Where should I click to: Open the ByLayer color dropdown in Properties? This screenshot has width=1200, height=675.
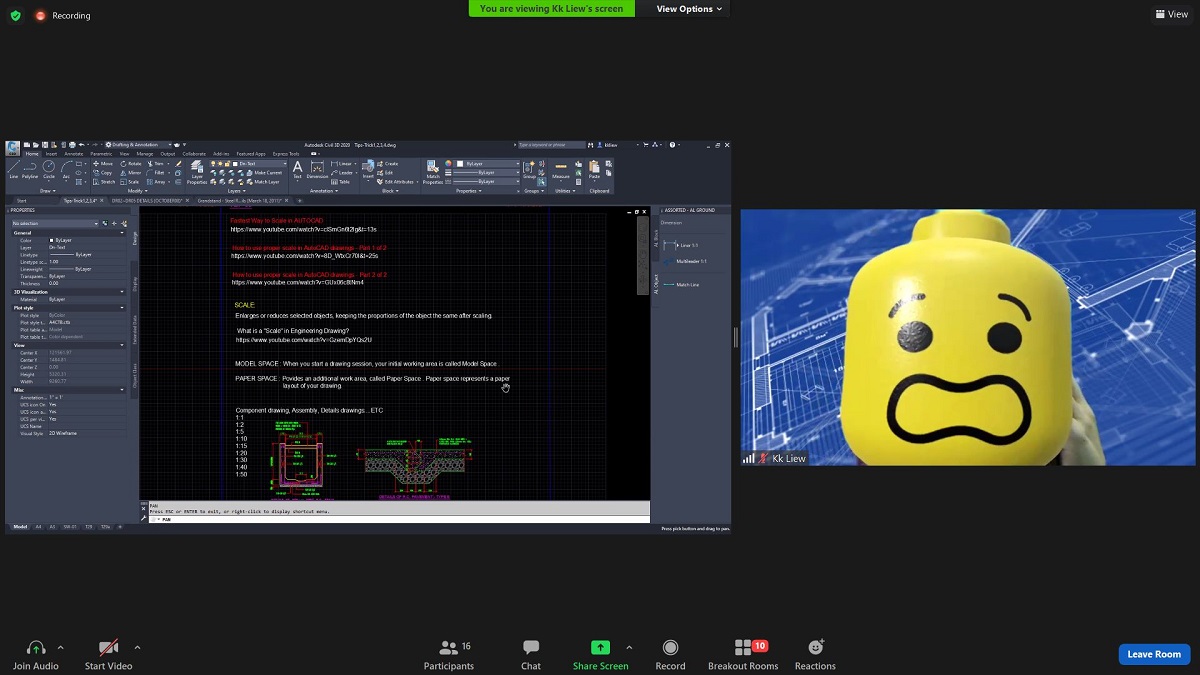(486, 163)
